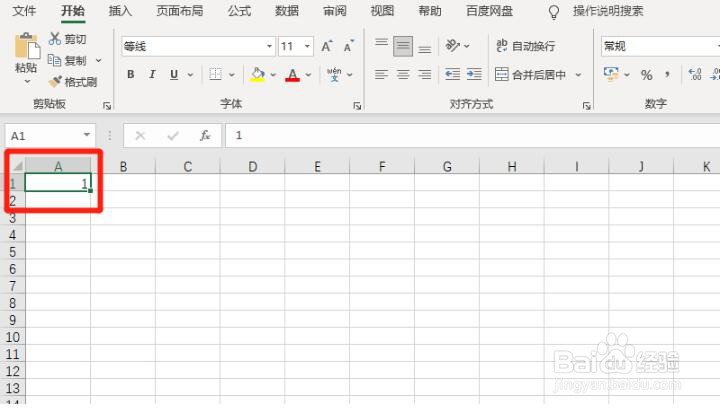Decrease indent icon
The image size is (722, 410).
point(452,74)
